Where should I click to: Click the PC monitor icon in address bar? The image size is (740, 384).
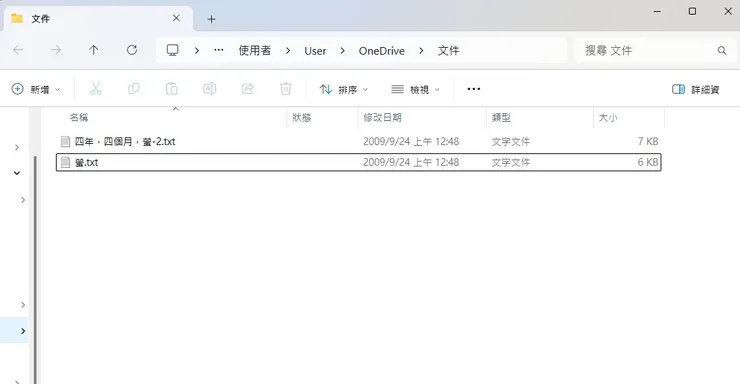pyautogui.click(x=173, y=50)
